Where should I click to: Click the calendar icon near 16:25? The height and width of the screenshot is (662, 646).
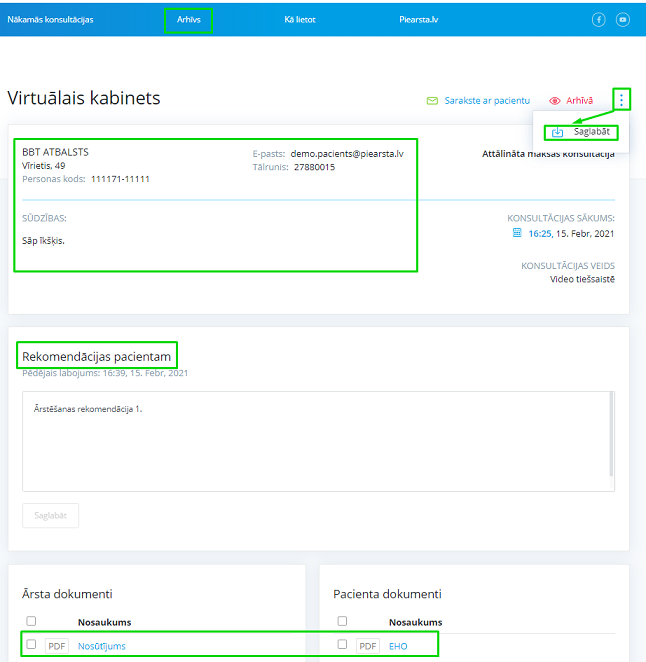click(x=517, y=233)
